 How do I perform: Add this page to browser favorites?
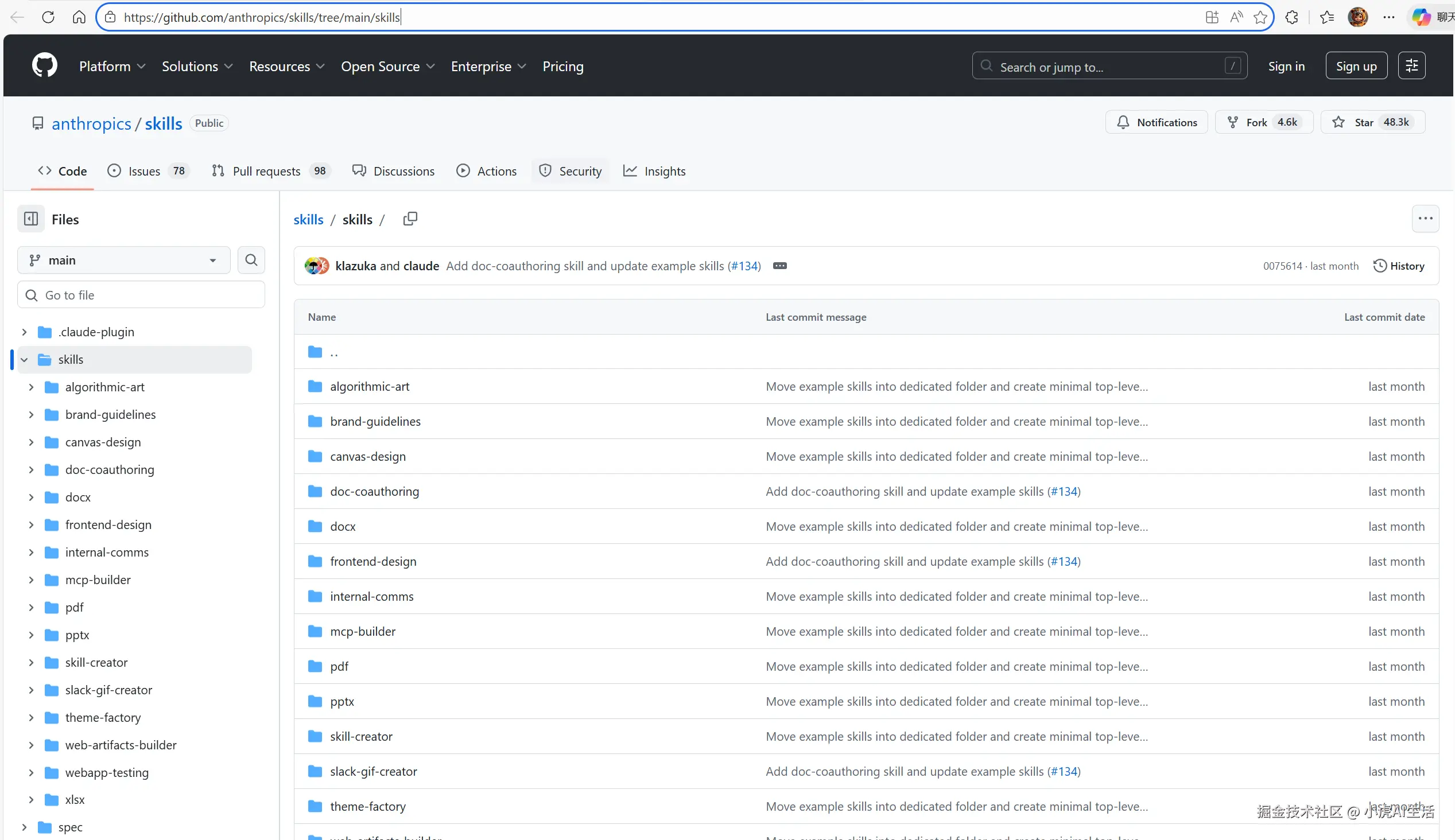pos(1260,17)
